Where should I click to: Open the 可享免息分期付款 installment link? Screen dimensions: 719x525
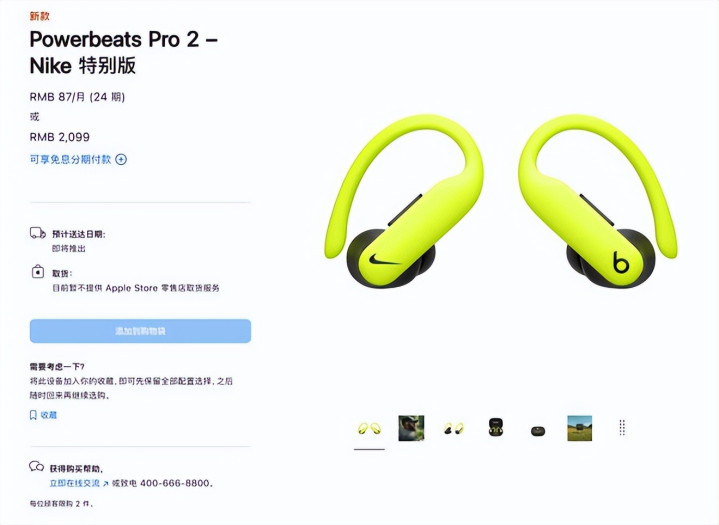point(71,159)
